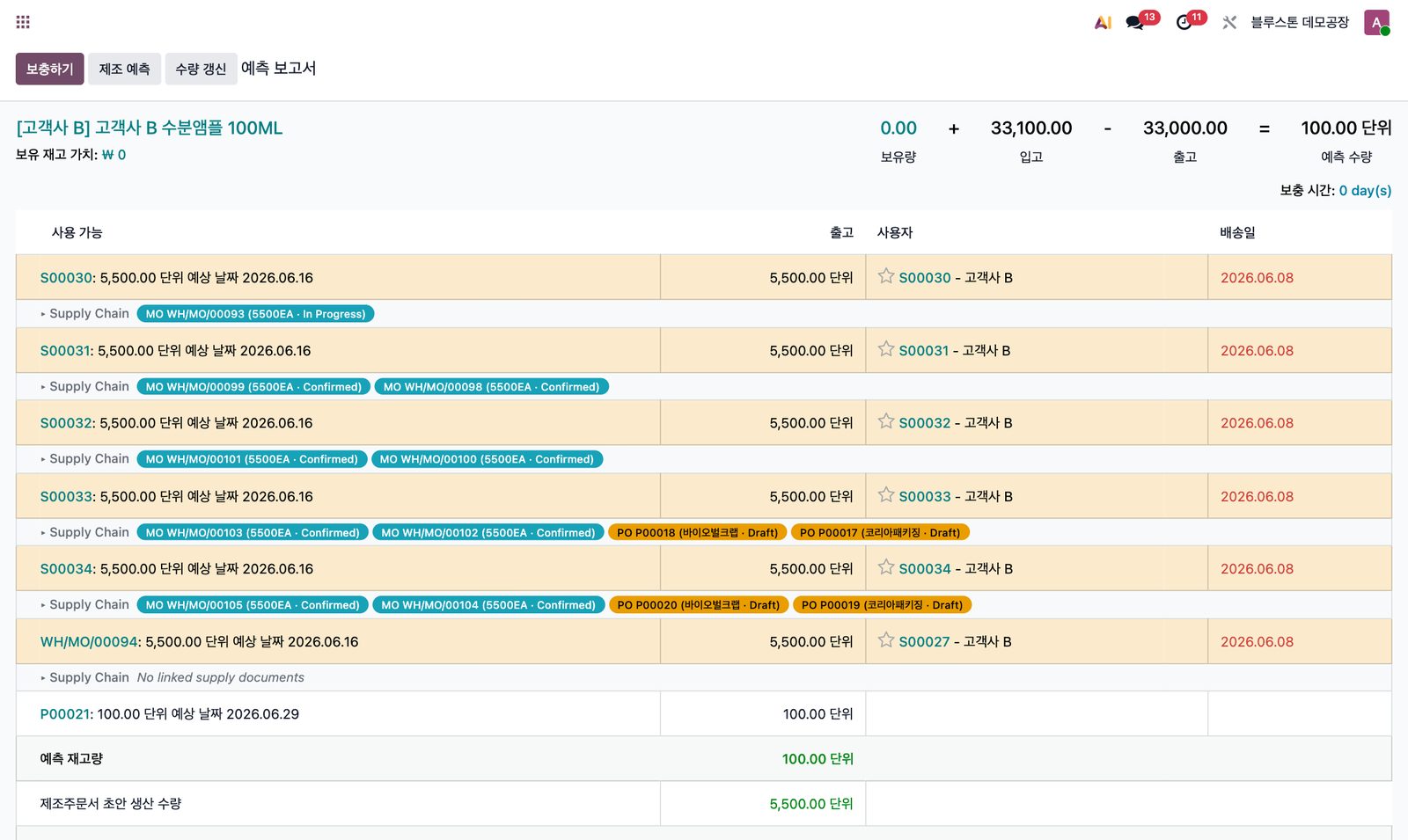Expand Supply Chain under S00033

pyautogui.click(x=84, y=533)
